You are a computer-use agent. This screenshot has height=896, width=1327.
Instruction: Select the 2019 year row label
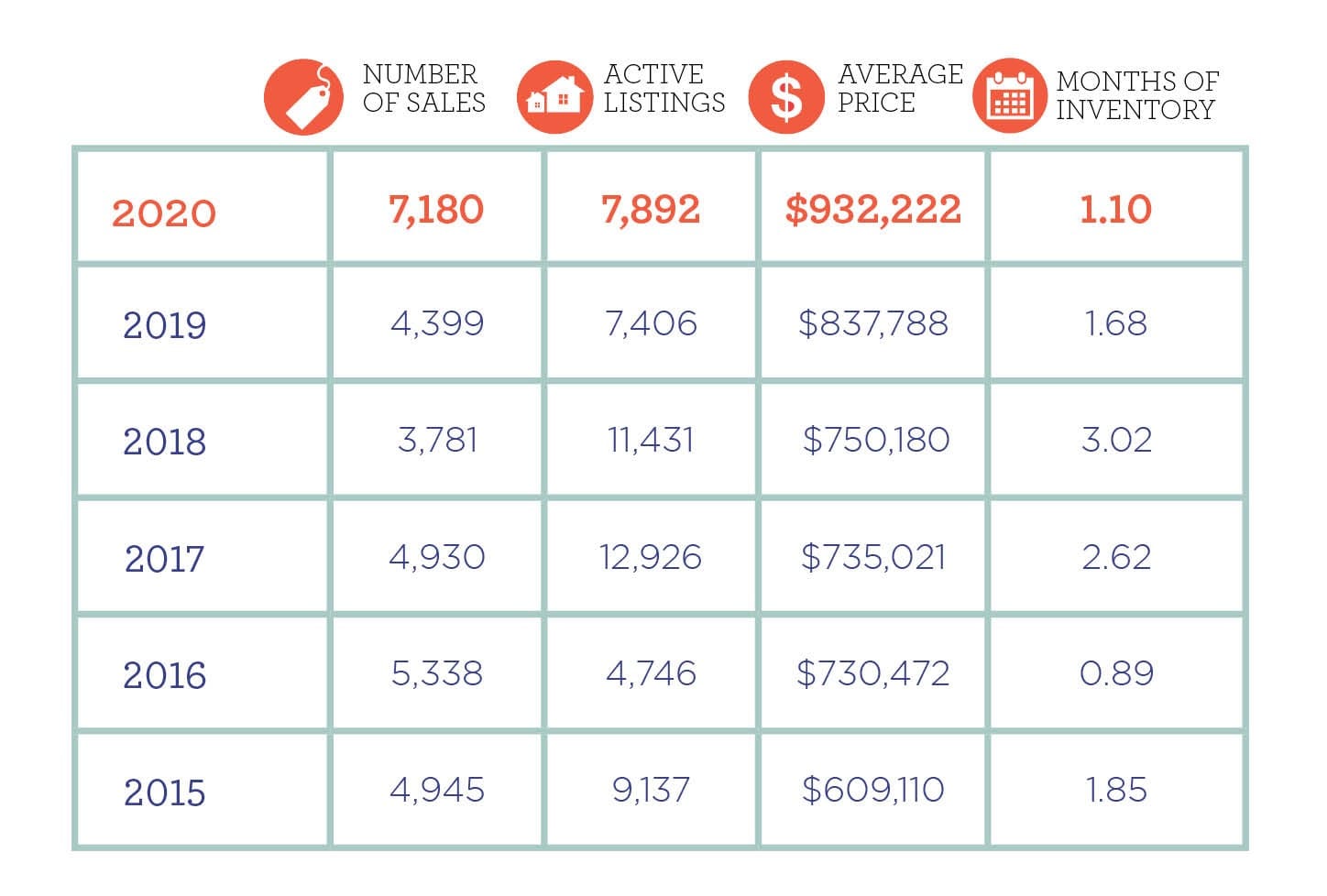coord(165,325)
